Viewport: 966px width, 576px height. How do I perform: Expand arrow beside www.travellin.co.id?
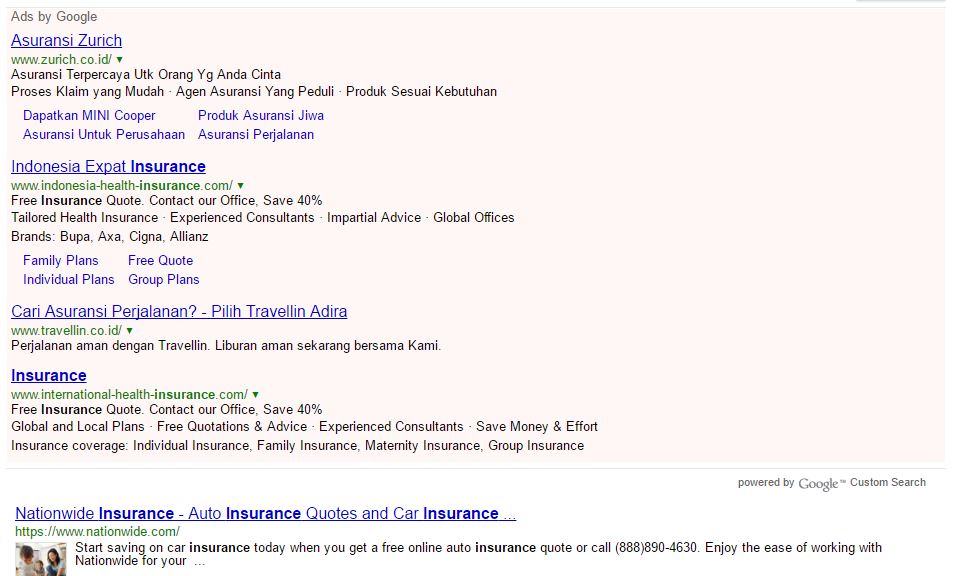tap(129, 331)
